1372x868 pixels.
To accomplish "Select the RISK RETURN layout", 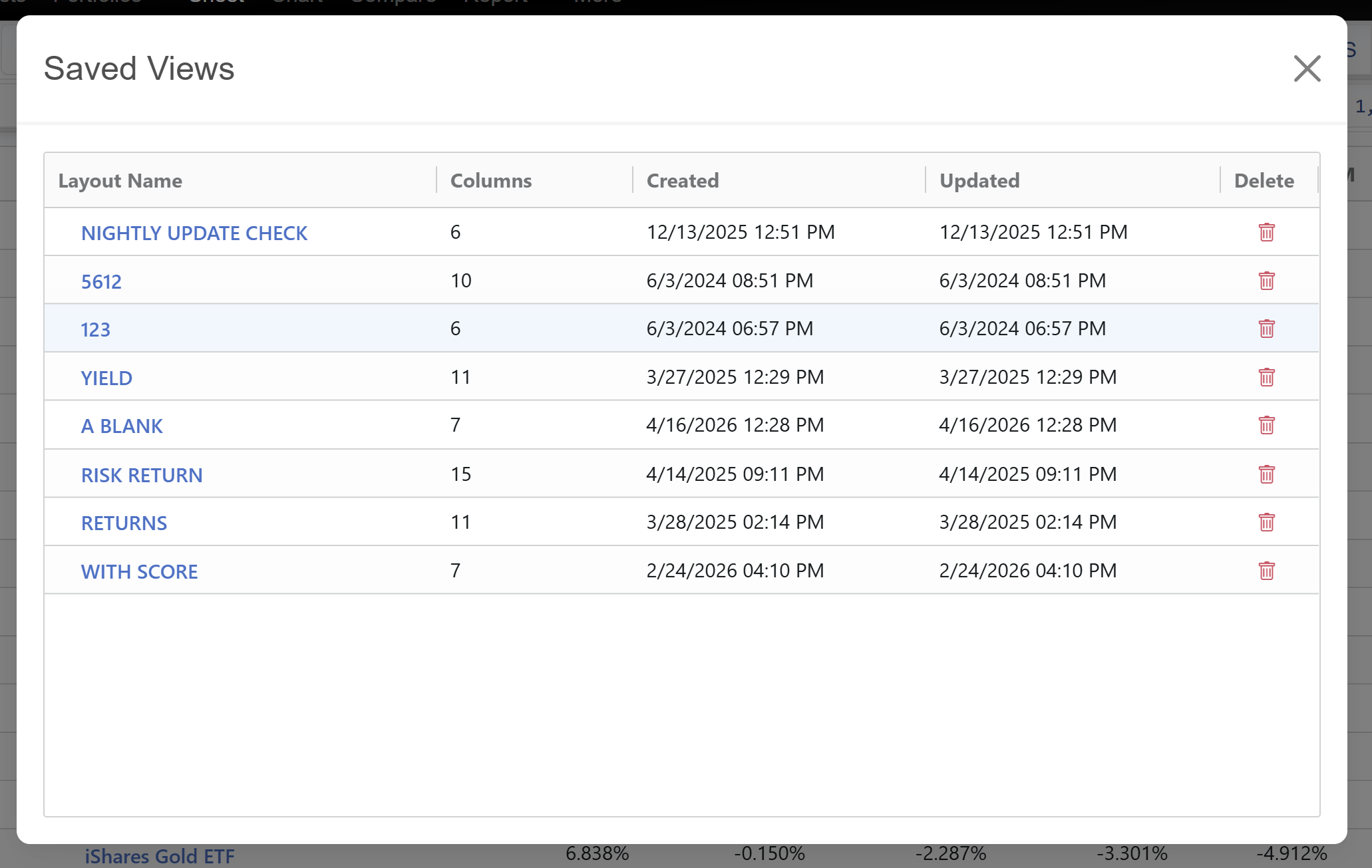I will [142, 475].
